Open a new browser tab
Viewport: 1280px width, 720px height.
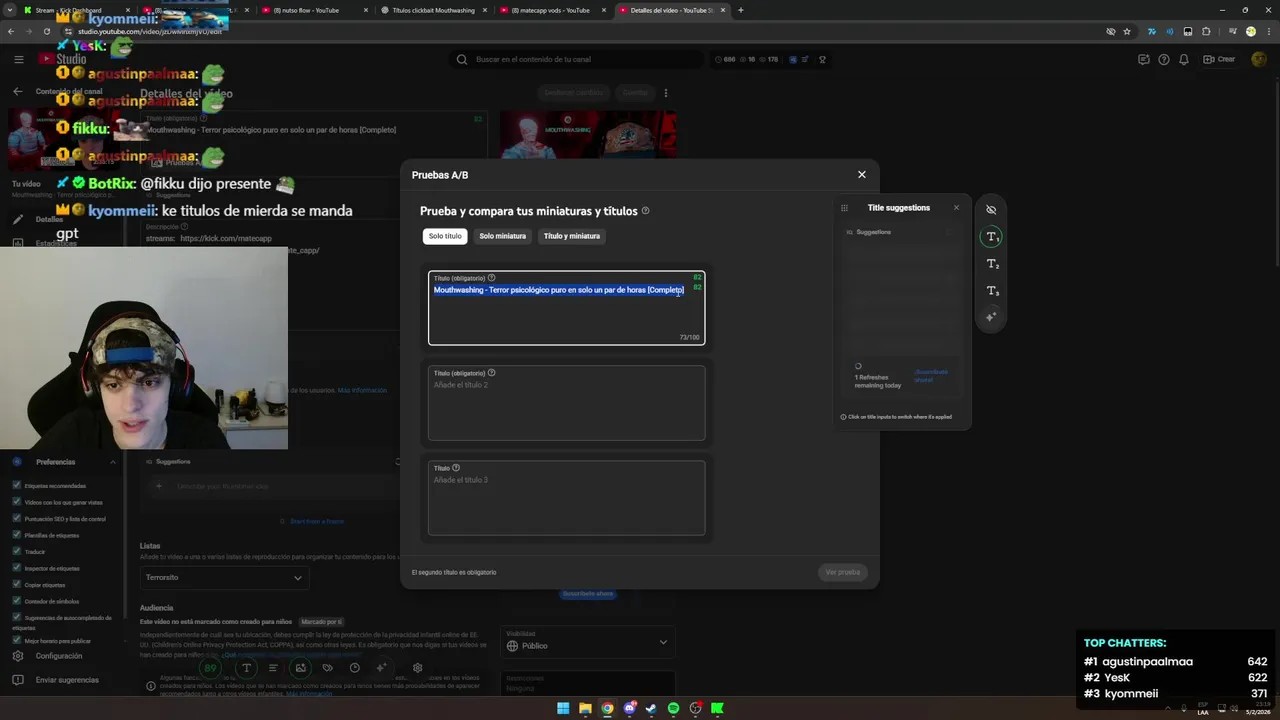(x=740, y=10)
